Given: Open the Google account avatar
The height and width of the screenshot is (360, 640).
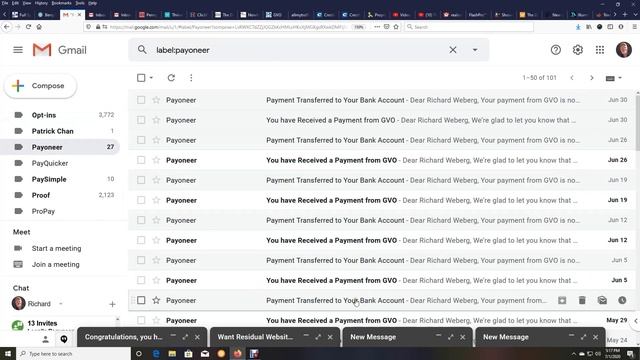Looking at the screenshot, I should [x=624, y=50].
